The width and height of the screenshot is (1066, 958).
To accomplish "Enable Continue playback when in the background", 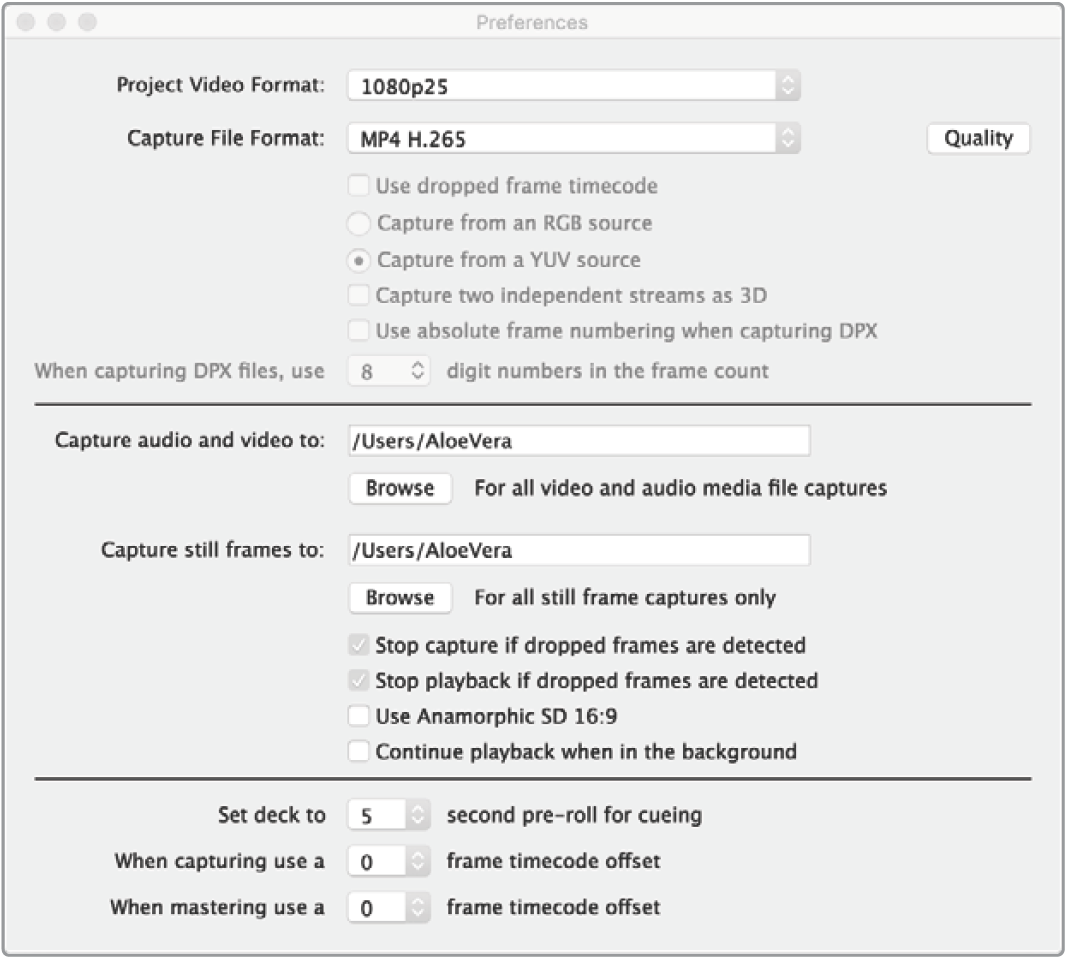I will tap(358, 752).
